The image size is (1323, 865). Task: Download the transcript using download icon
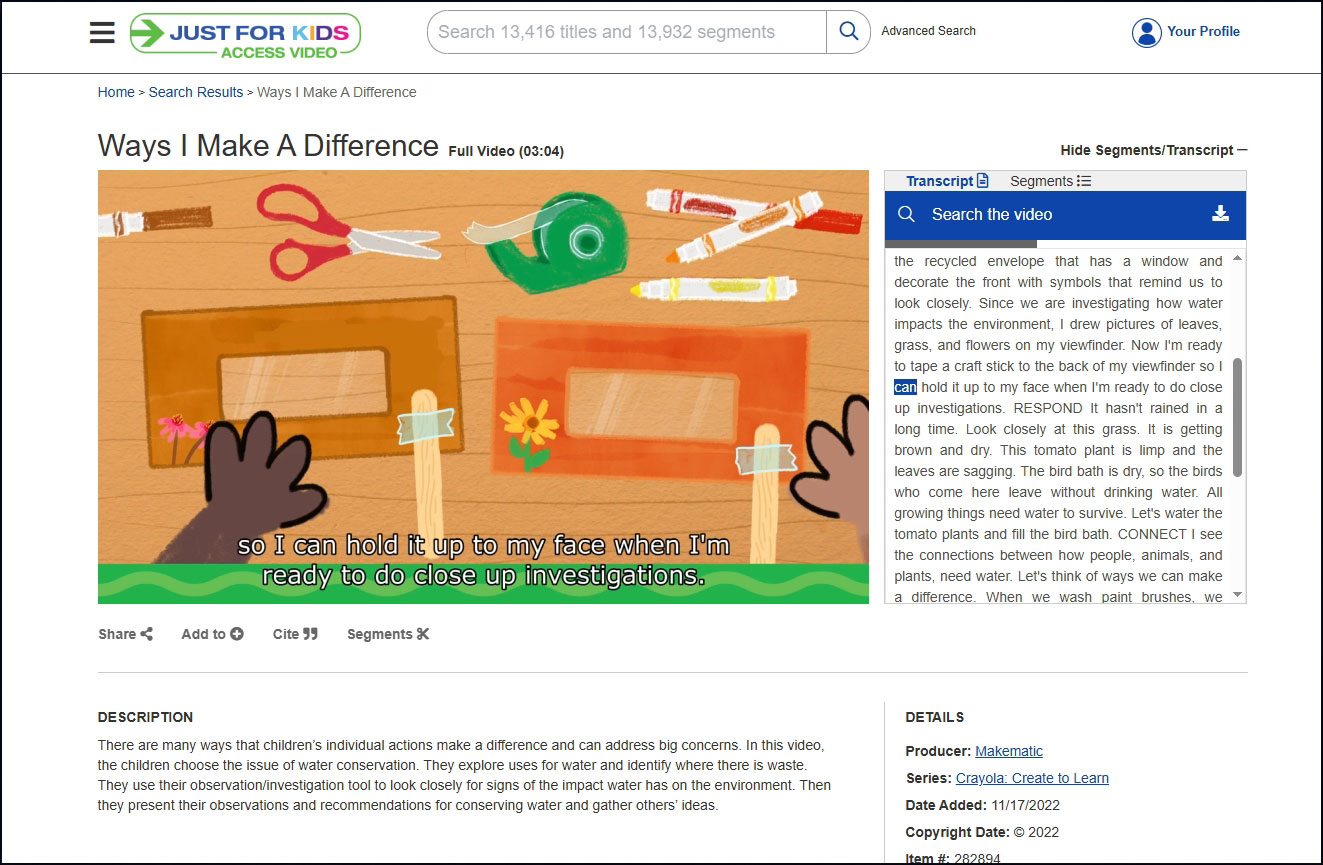coord(1220,214)
